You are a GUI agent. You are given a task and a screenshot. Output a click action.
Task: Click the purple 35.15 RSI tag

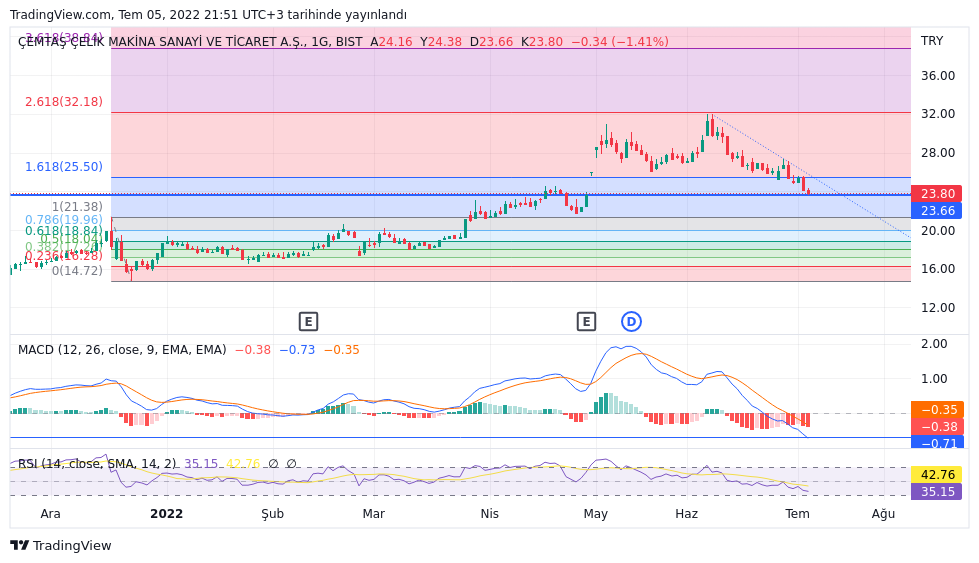click(x=937, y=491)
